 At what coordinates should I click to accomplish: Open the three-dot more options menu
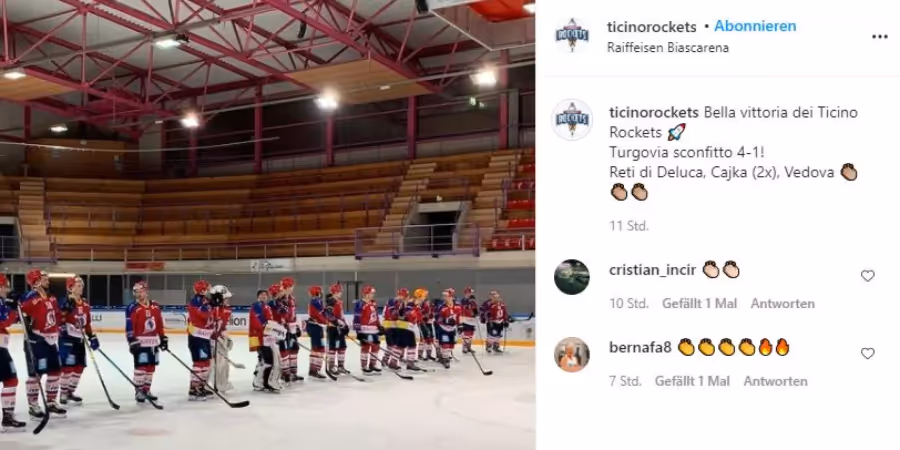(879, 37)
